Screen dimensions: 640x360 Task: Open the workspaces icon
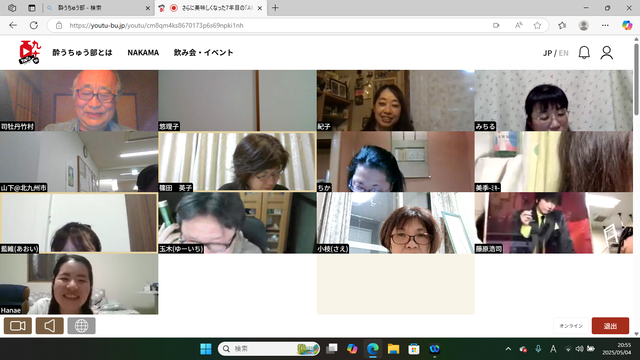coord(12,8)
